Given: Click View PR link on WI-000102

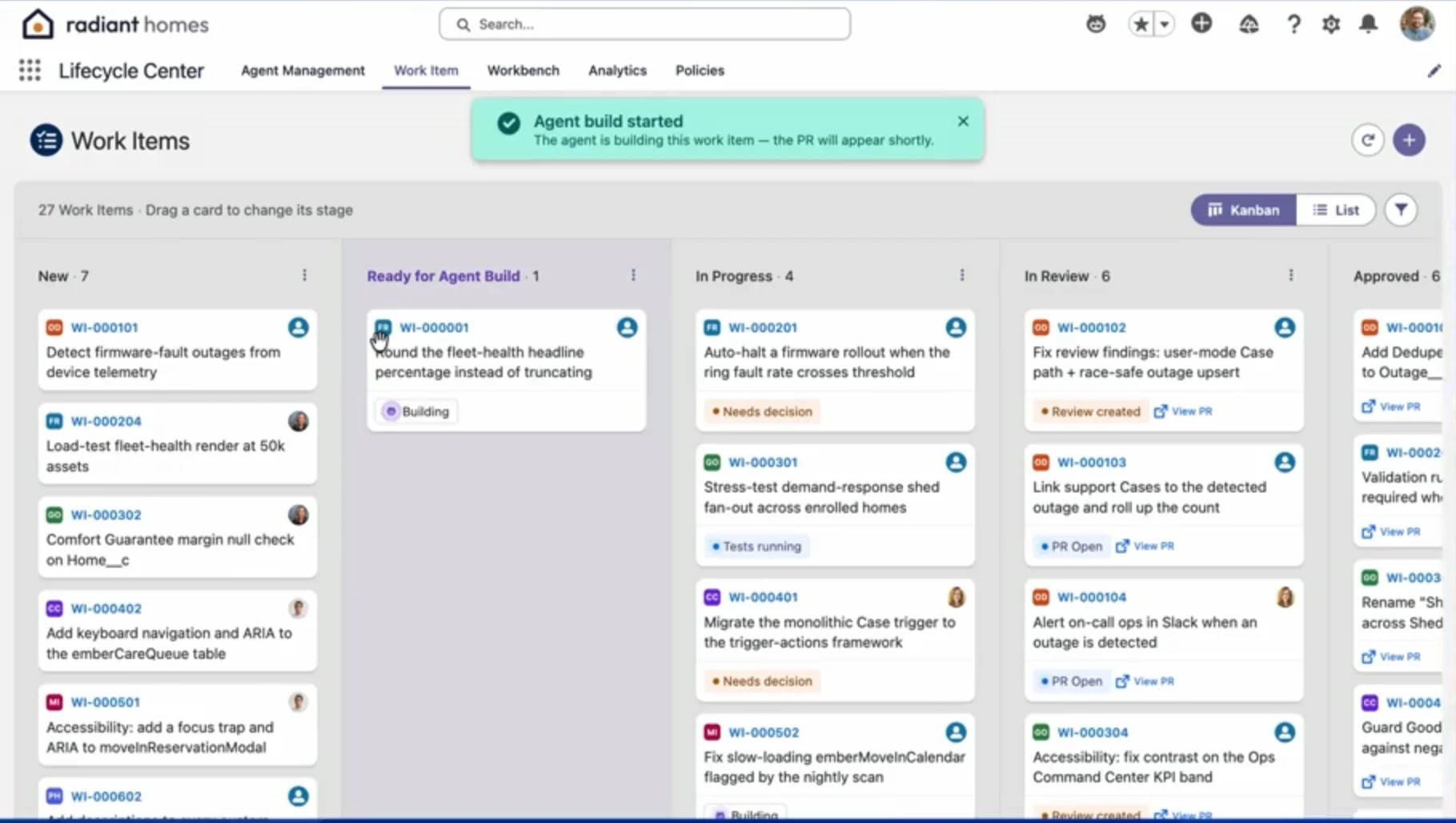Looking at the screenshot, I should (x=1183, y=411).
